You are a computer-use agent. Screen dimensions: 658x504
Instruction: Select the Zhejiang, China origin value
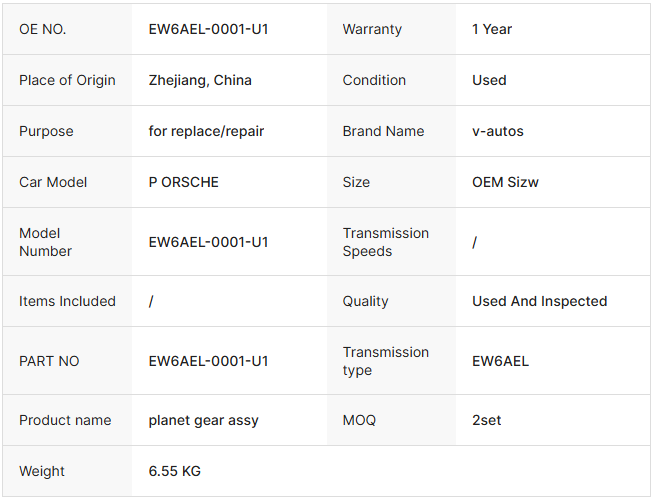point(200,80)
